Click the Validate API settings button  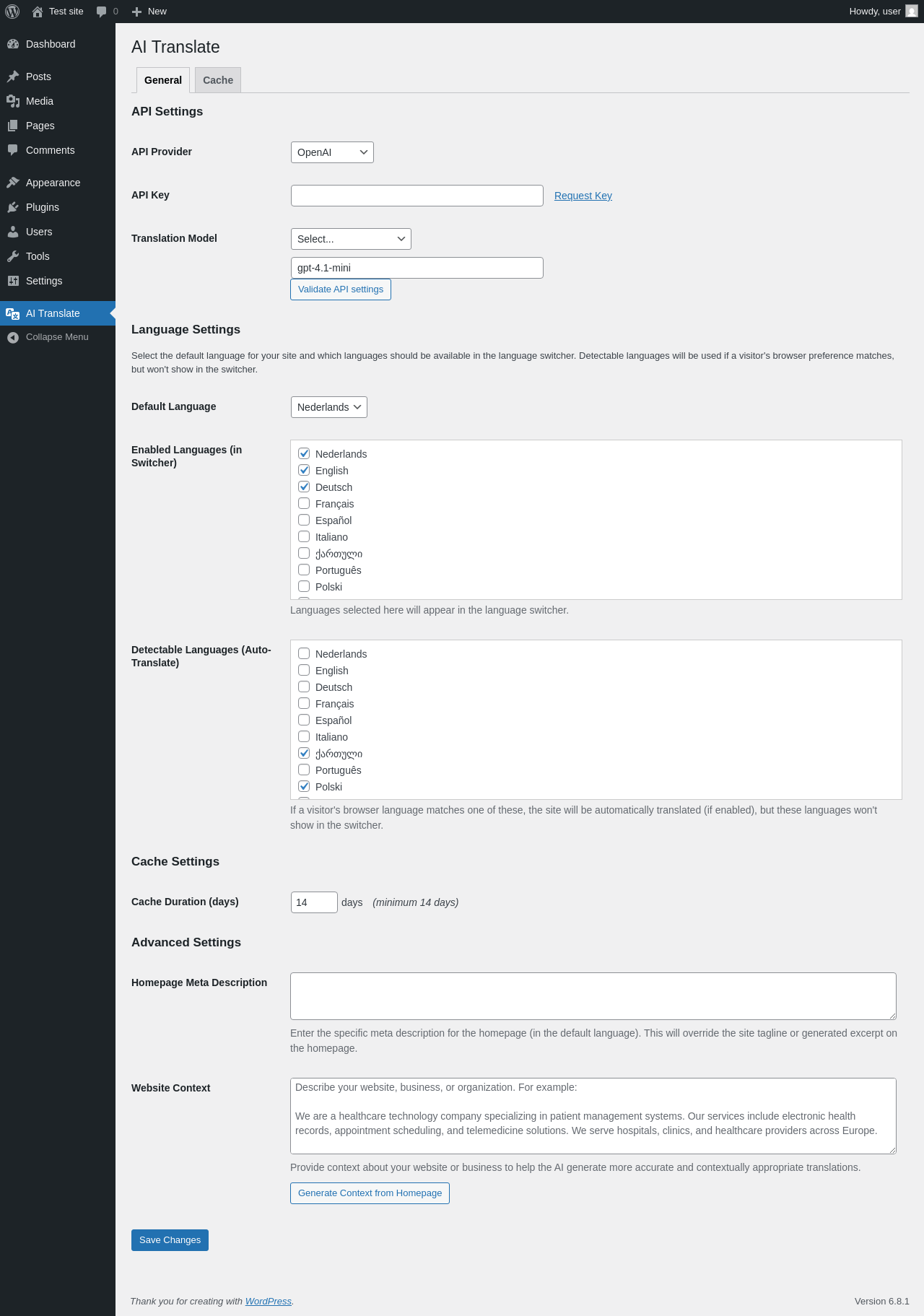pos(341,289)
